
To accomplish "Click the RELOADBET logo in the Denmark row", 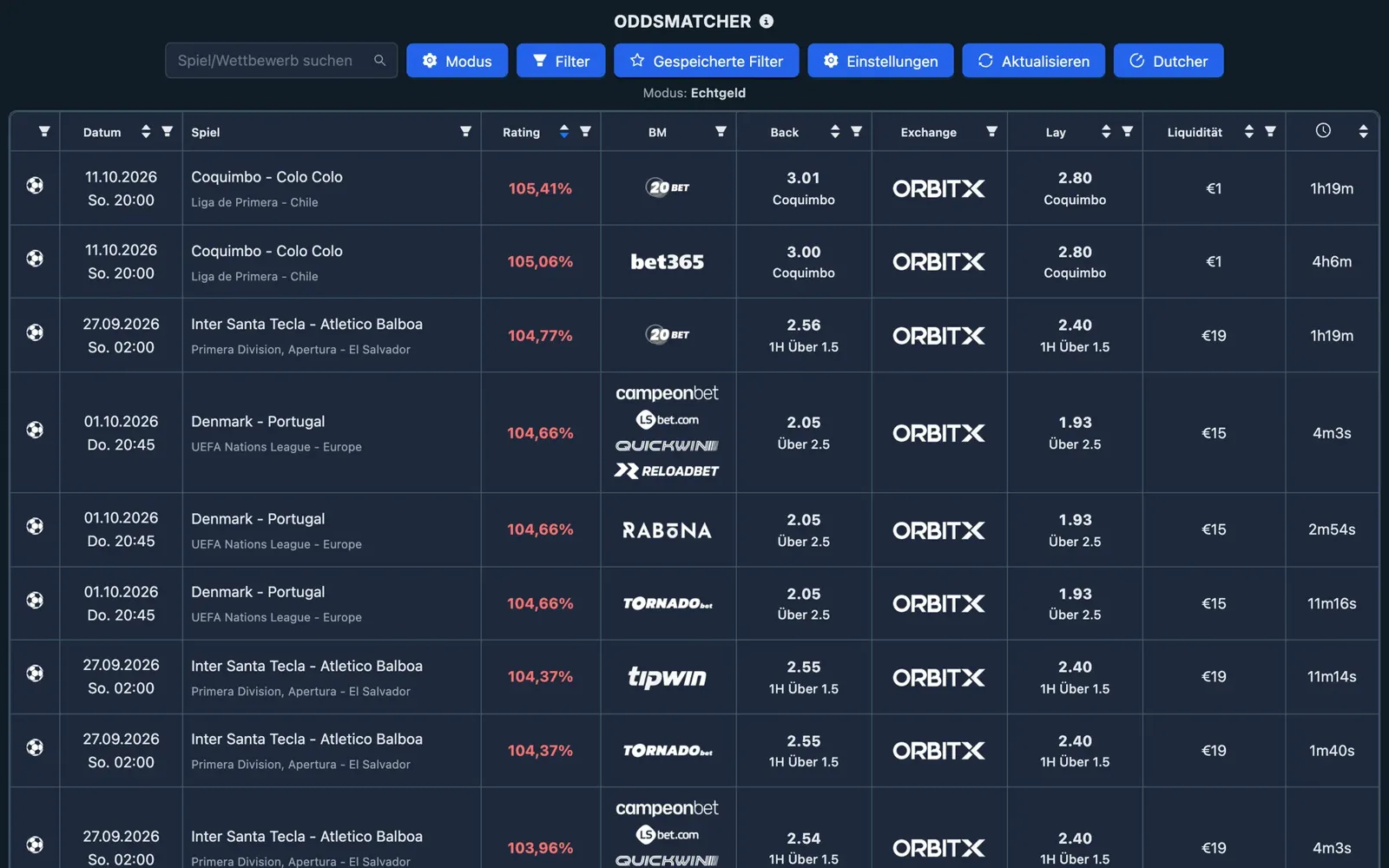I will tap(667, 471).
